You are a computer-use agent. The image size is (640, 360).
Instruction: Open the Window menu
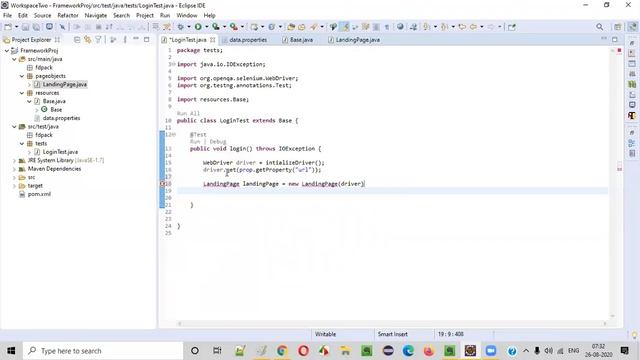tap(187, 15)
